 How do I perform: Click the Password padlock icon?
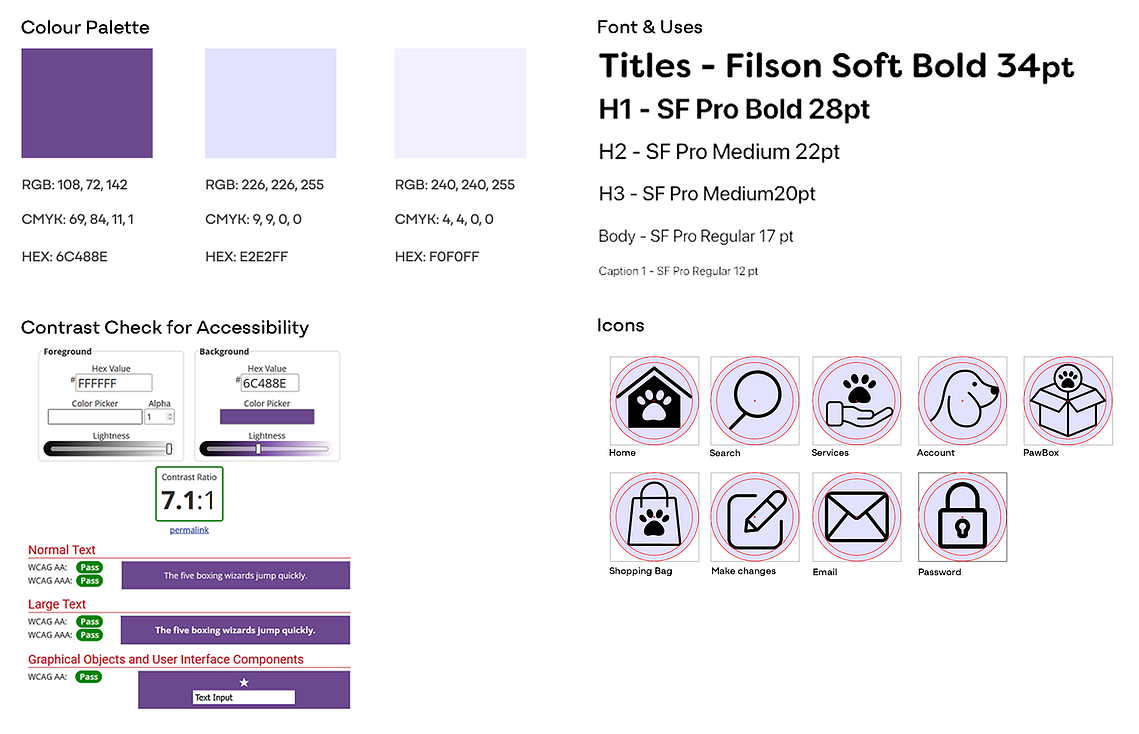point(962,517)
